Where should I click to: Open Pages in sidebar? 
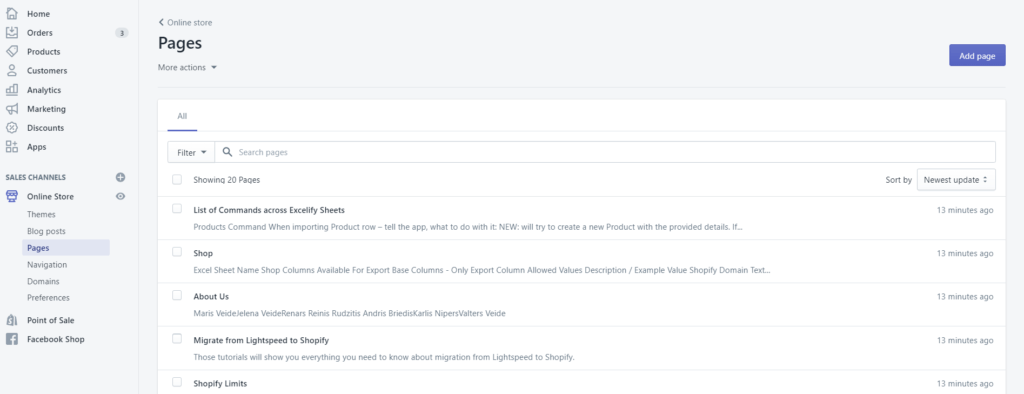point(66,248)
